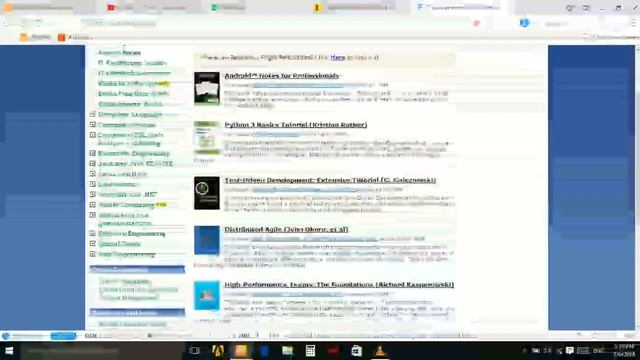Click the Android Notes book cover thumbnail
This screenshot has height=360, width=640.
(207, 88)
